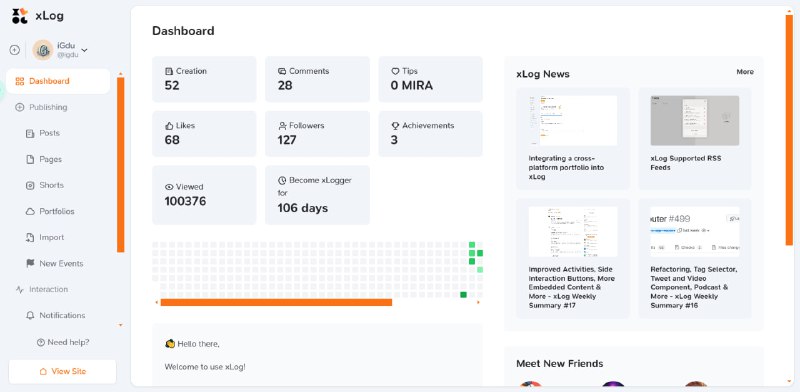Image resolution: width=800 pixels, height=392 pixels.
Task: Open Portfolios via its cloud icon
Action: point(30,211)
